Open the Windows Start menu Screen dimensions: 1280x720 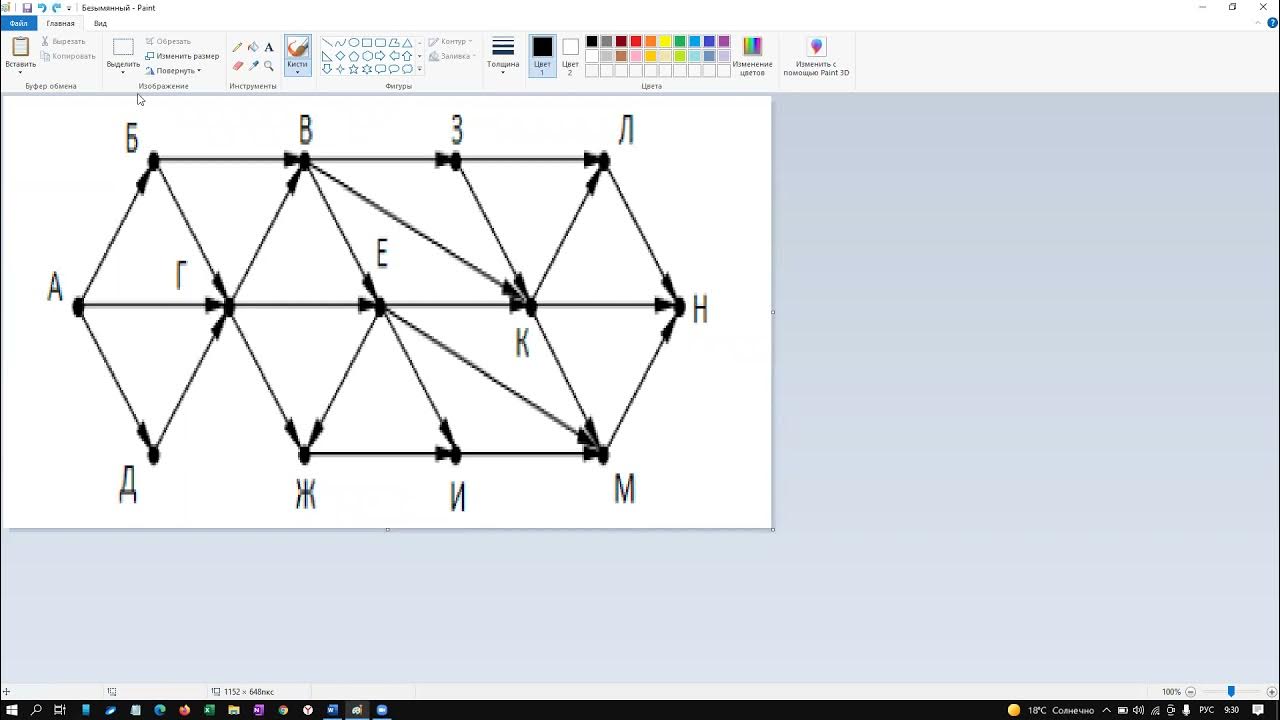click(x=11, y=710)
